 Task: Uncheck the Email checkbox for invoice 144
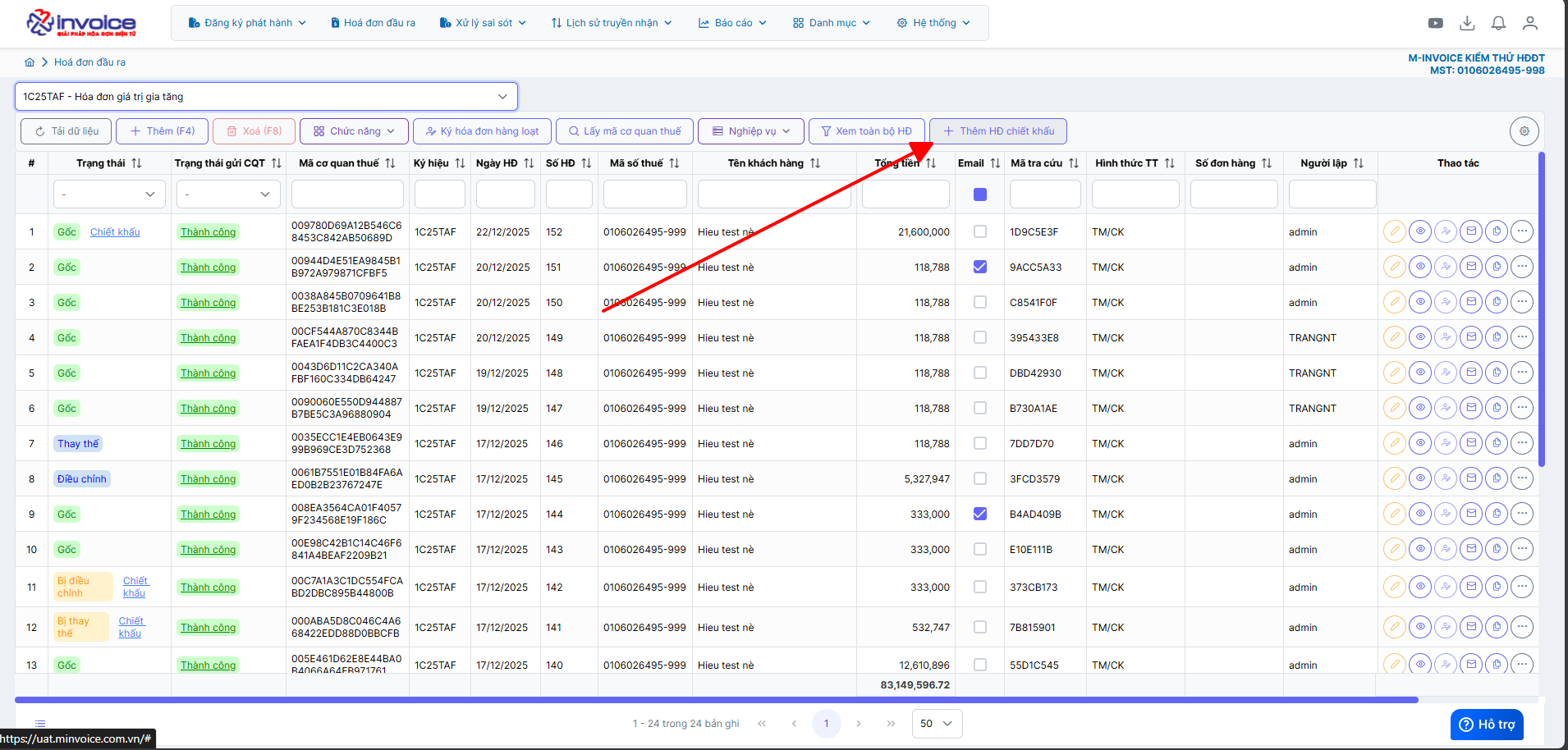pos(979,514)
